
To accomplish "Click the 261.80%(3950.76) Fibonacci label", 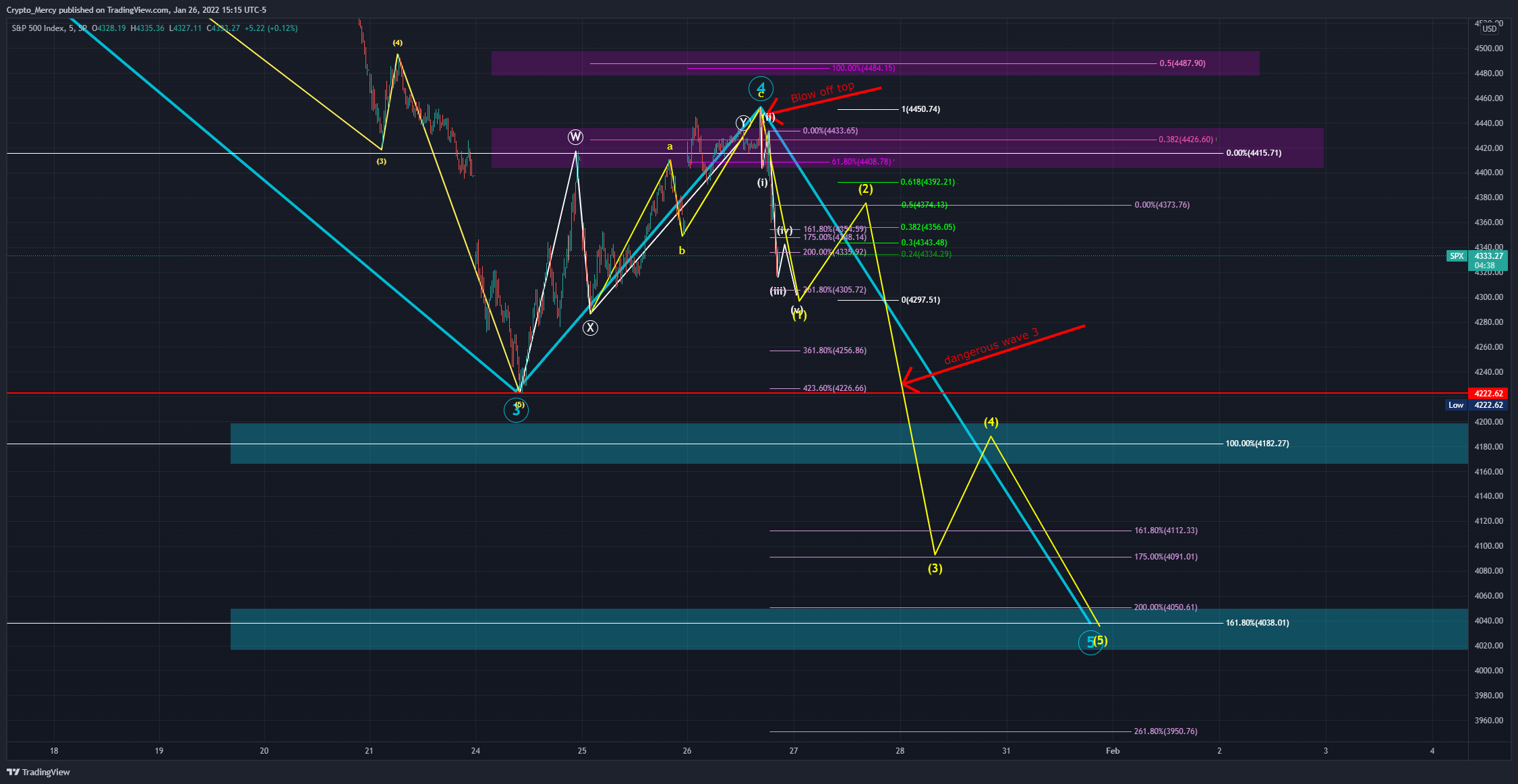I will (x=1166, y=731).
